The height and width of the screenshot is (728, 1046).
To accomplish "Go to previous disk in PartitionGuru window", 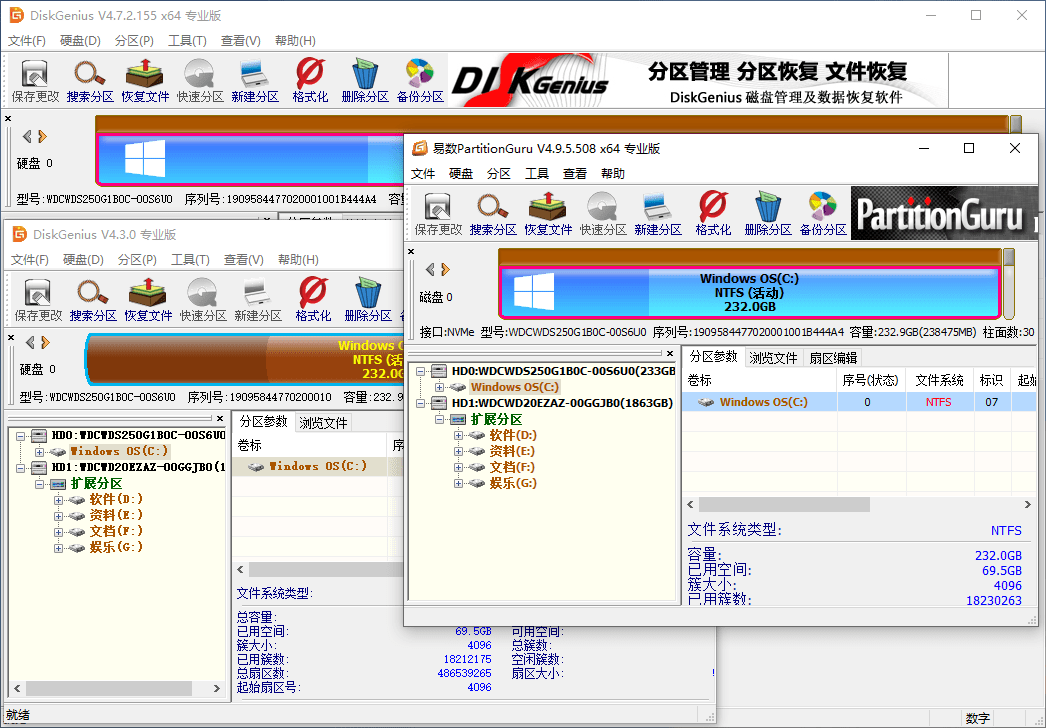I will [x=430, y=270].
